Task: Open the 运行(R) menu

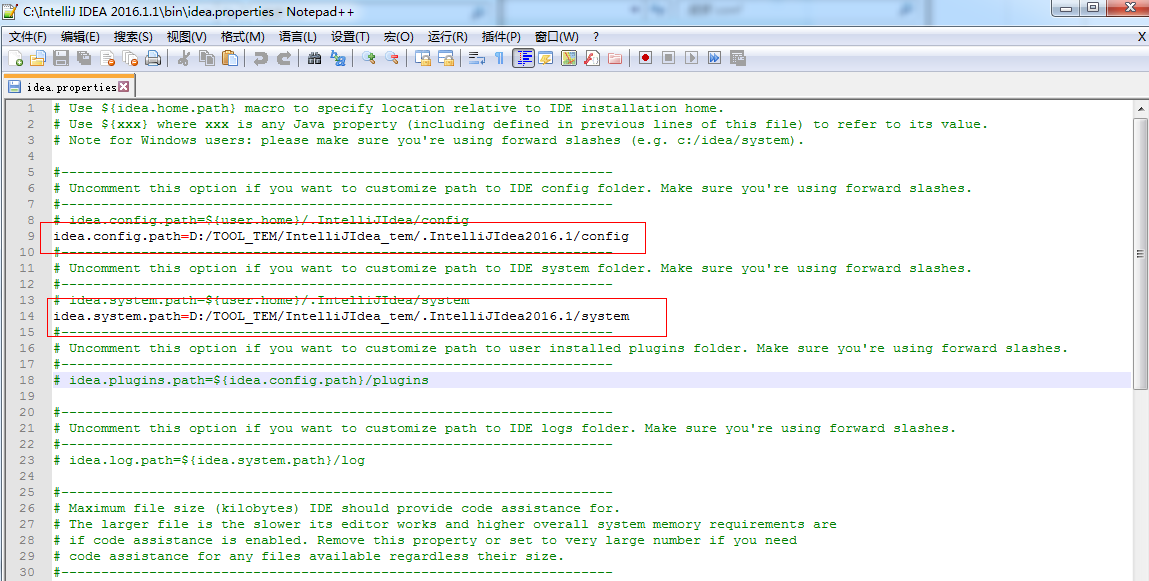Action: [x=447, y=37]
